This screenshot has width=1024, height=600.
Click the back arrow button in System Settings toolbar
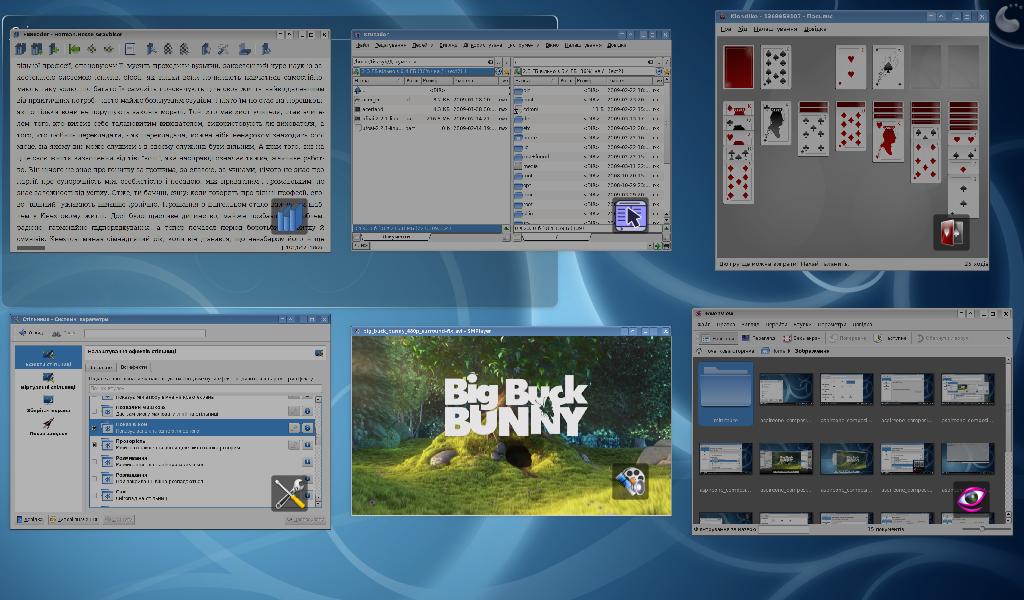click(31, 333)
